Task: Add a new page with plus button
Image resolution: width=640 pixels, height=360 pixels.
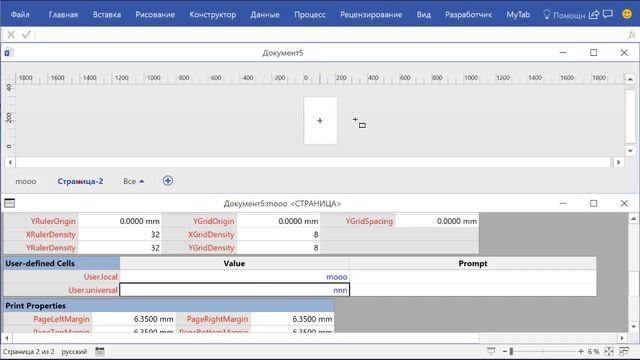Action: coord(168,181)
